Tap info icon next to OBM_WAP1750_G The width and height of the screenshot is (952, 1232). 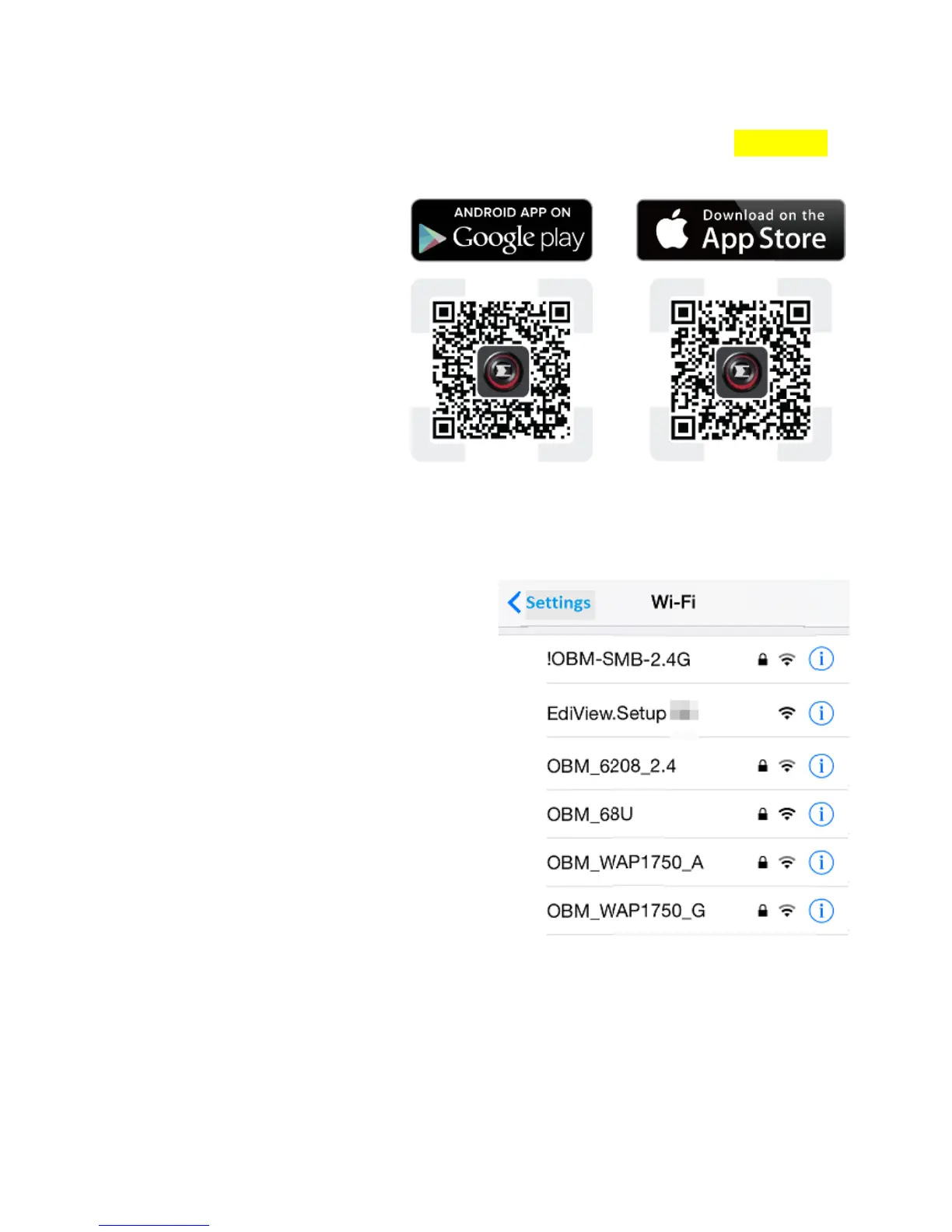(x=821, y=910)
